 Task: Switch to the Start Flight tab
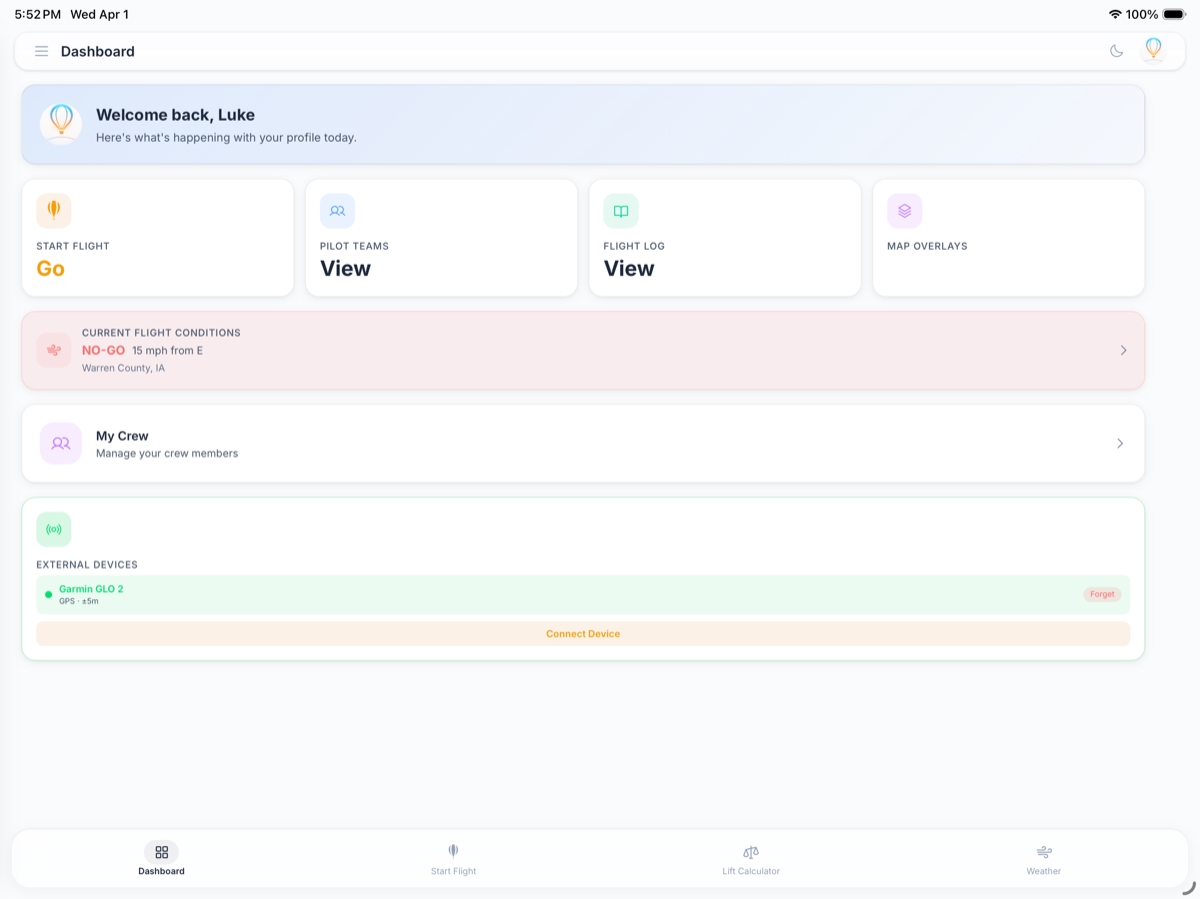tap(453, 859)
